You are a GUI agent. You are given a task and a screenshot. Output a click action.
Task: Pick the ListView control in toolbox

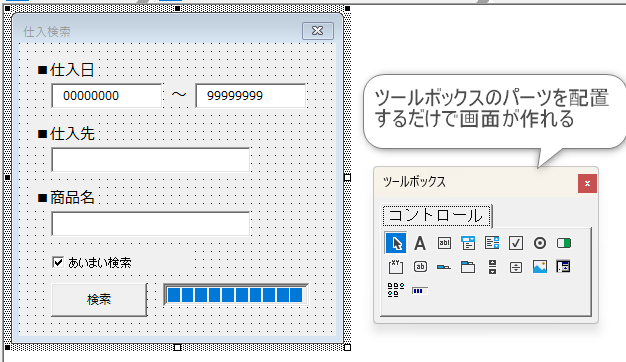tap(396, 290)
